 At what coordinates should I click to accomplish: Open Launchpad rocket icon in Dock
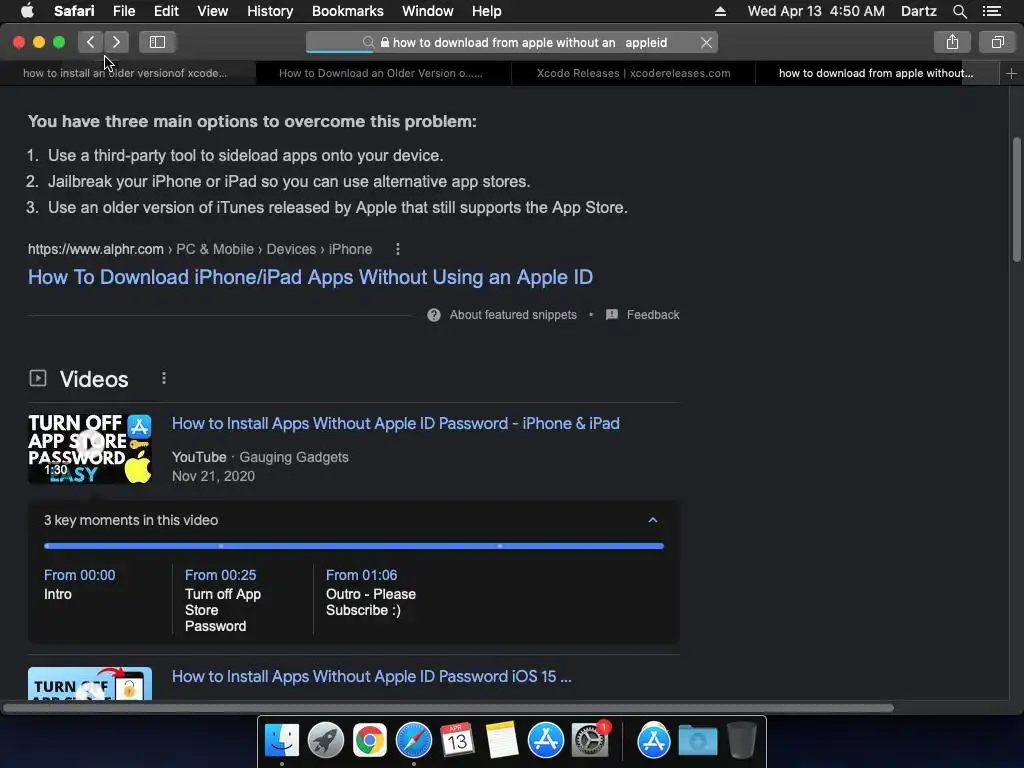[x=325, y=741]
